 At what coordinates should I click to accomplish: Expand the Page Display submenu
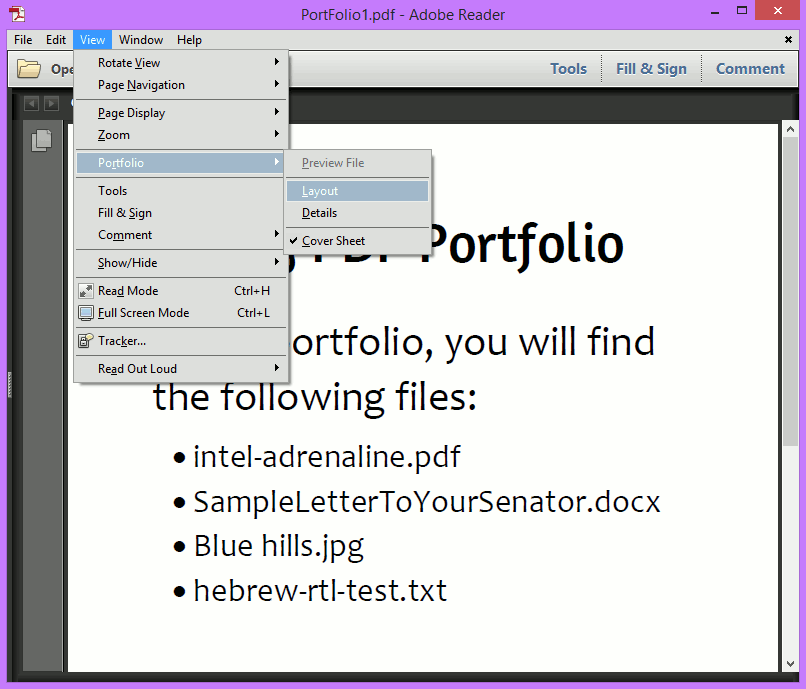181,113
